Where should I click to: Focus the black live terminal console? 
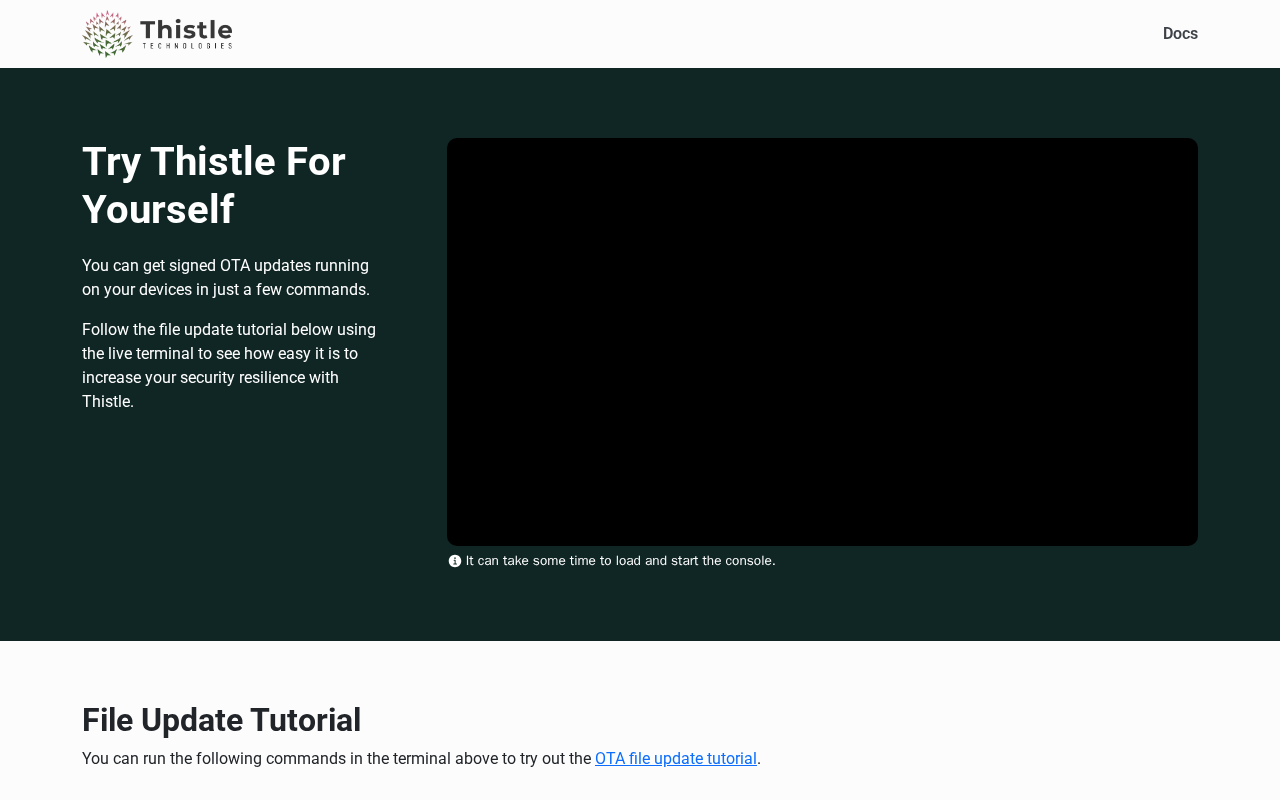(822, 342)
